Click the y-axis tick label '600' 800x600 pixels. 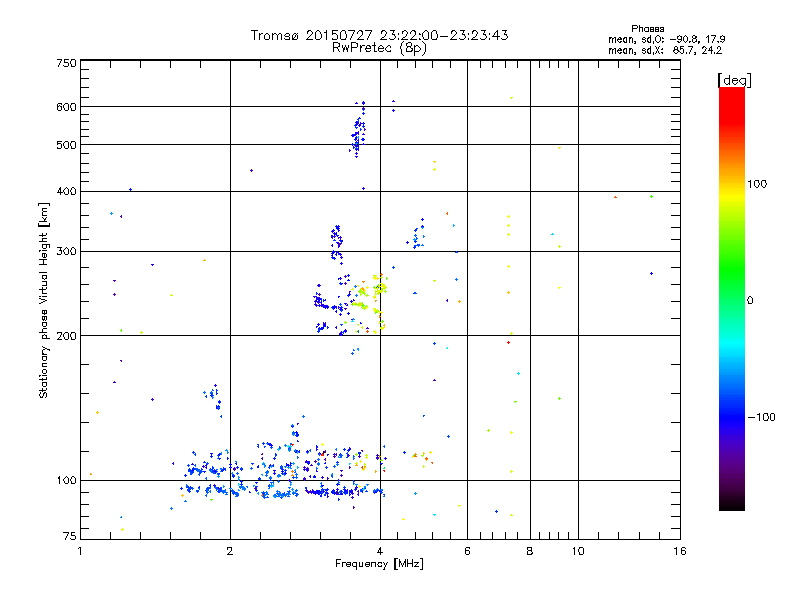(66, 107)
